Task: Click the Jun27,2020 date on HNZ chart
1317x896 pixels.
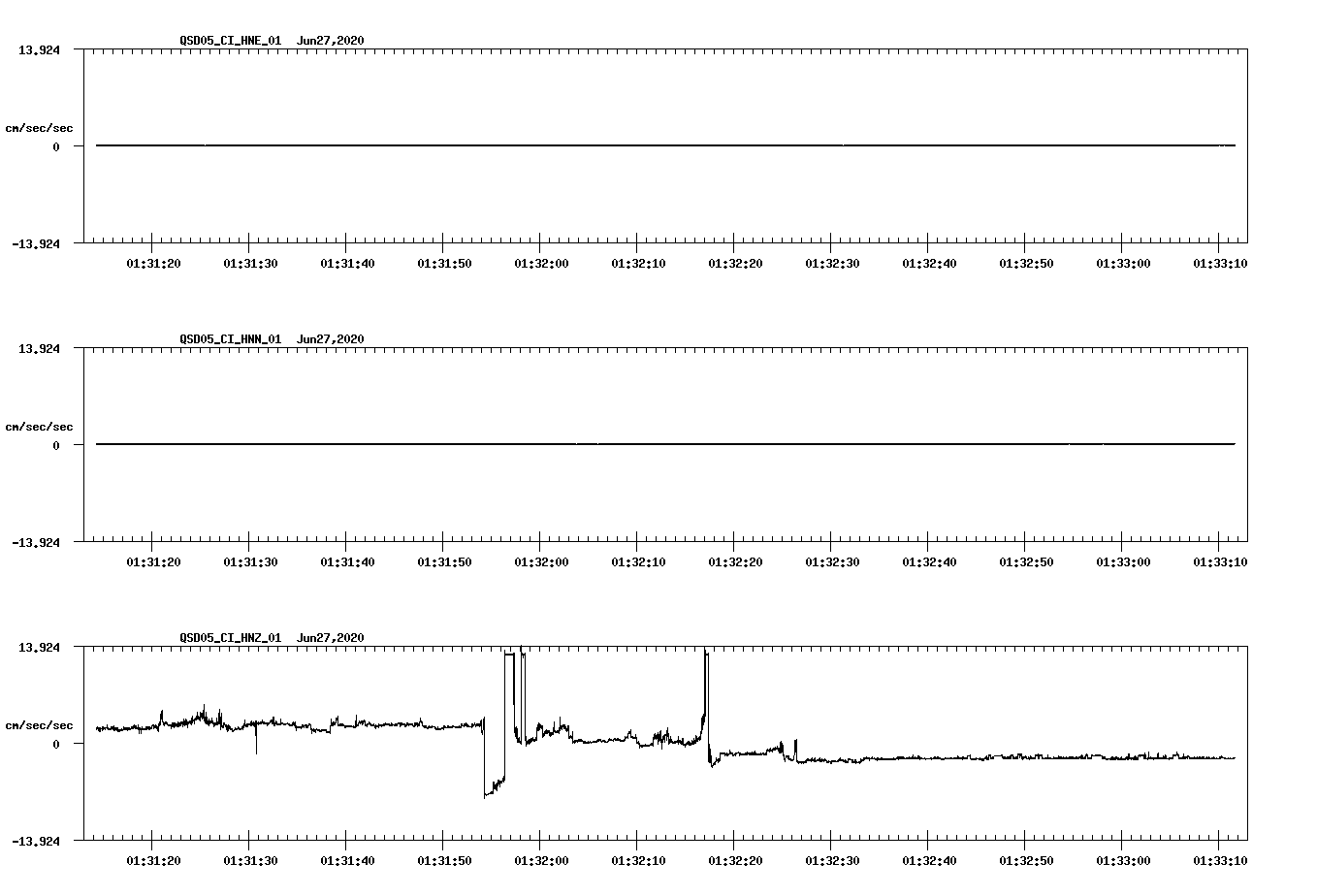Action: click(x=331, y=638)
